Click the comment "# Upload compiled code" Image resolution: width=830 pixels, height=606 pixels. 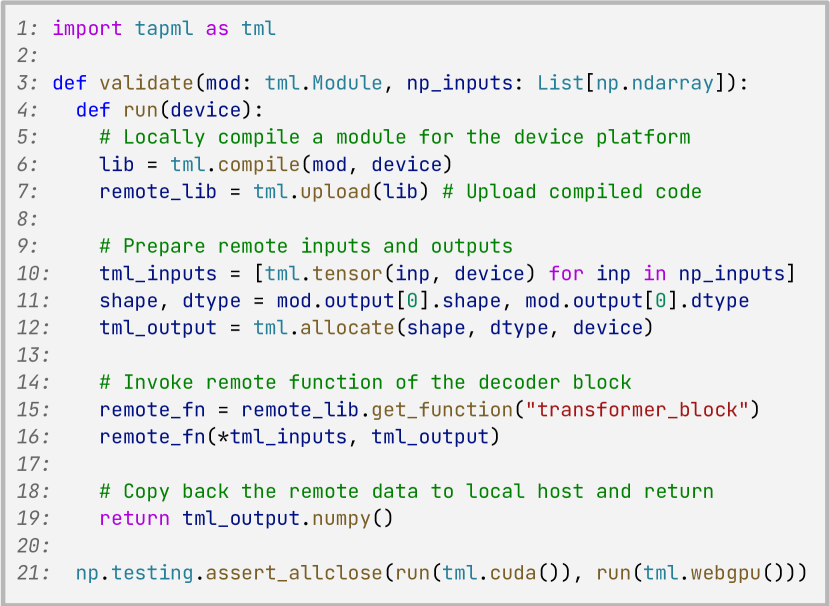tap(572, 192)
